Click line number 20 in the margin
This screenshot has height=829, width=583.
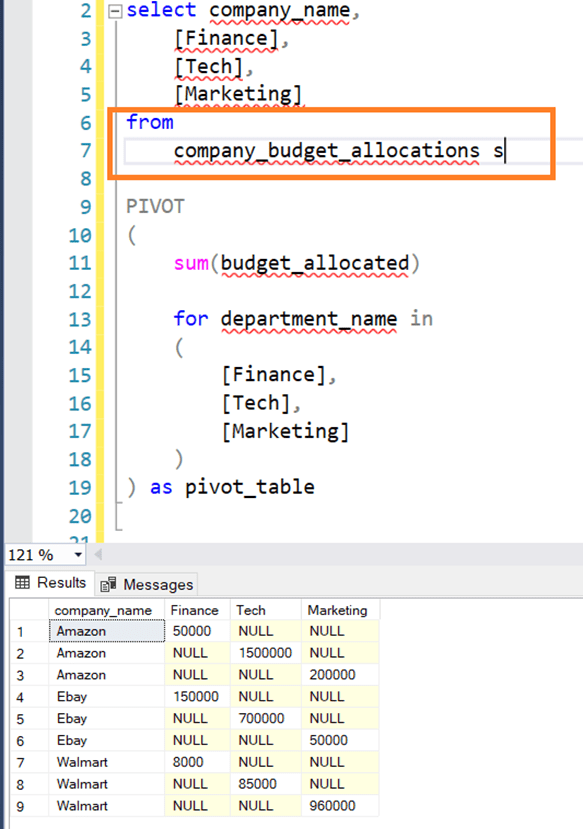[80, 516]
